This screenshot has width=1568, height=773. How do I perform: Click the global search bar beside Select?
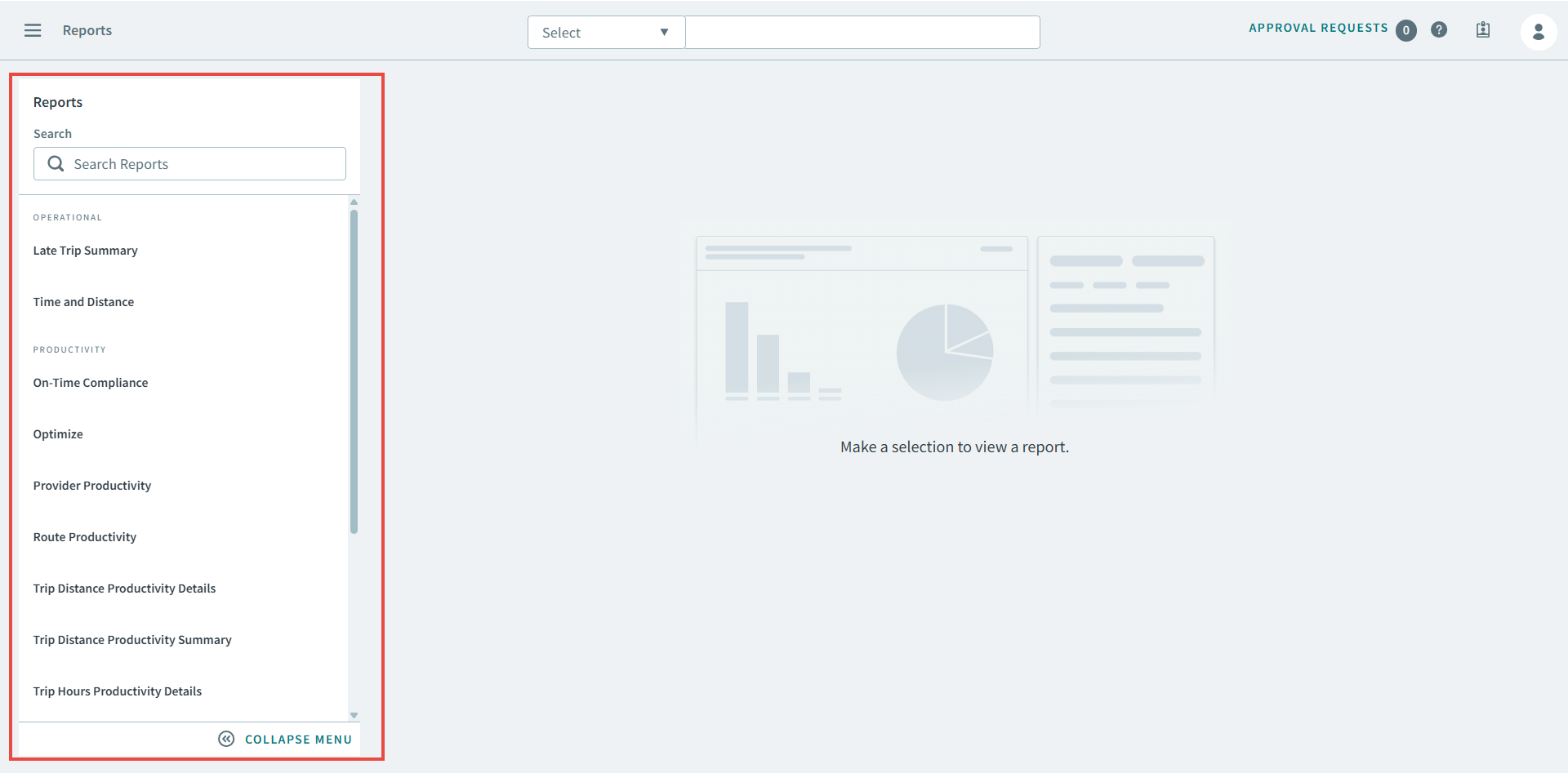click(862, 32)
